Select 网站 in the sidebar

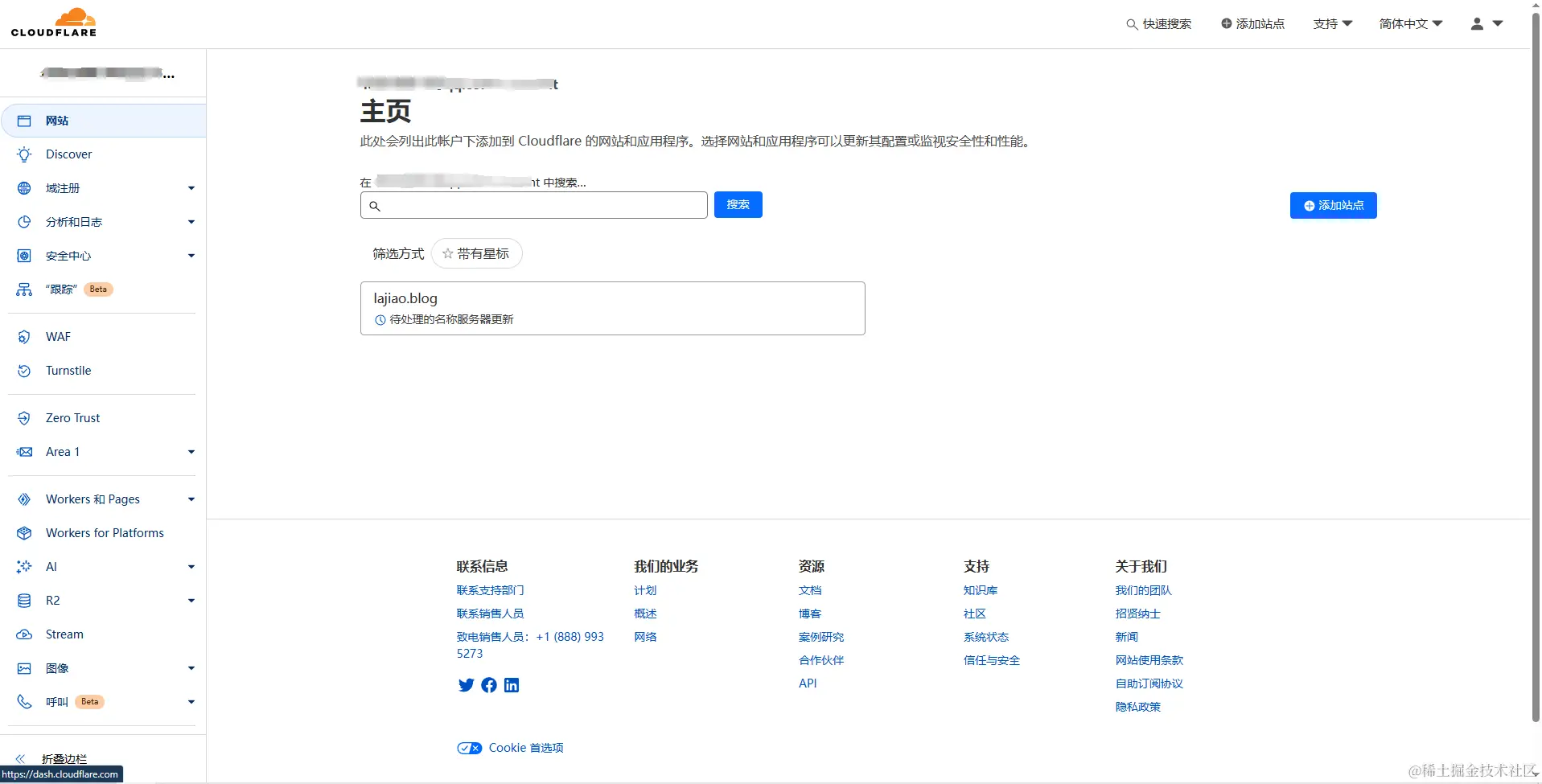point(104,121)
